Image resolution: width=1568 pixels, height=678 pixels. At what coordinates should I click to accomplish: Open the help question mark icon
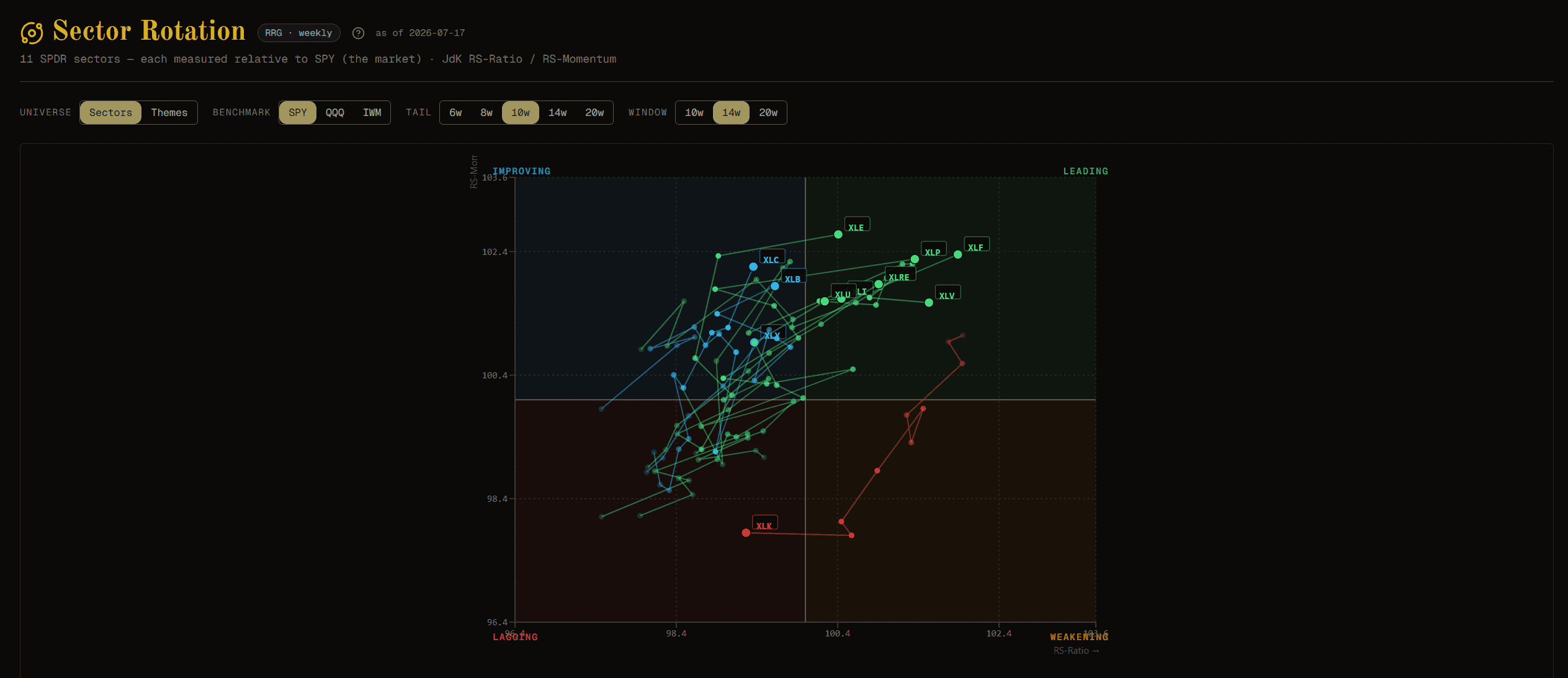coord(358,33)
